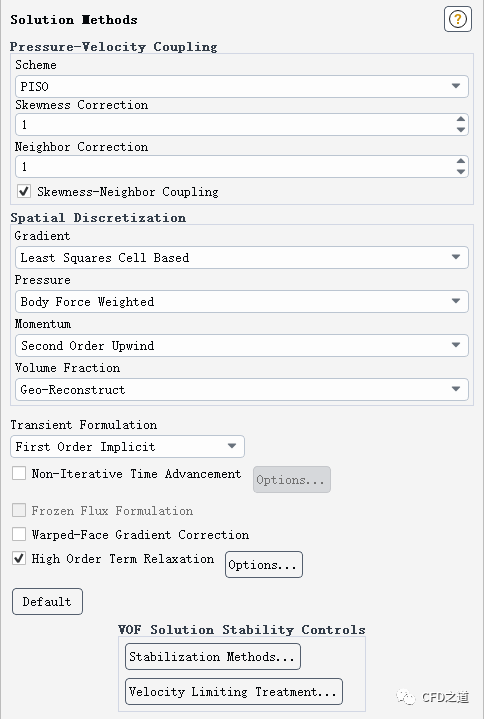The image size is (484, 719).
Task: Decrease the Skewness Correction value
Action: point(461,130)
